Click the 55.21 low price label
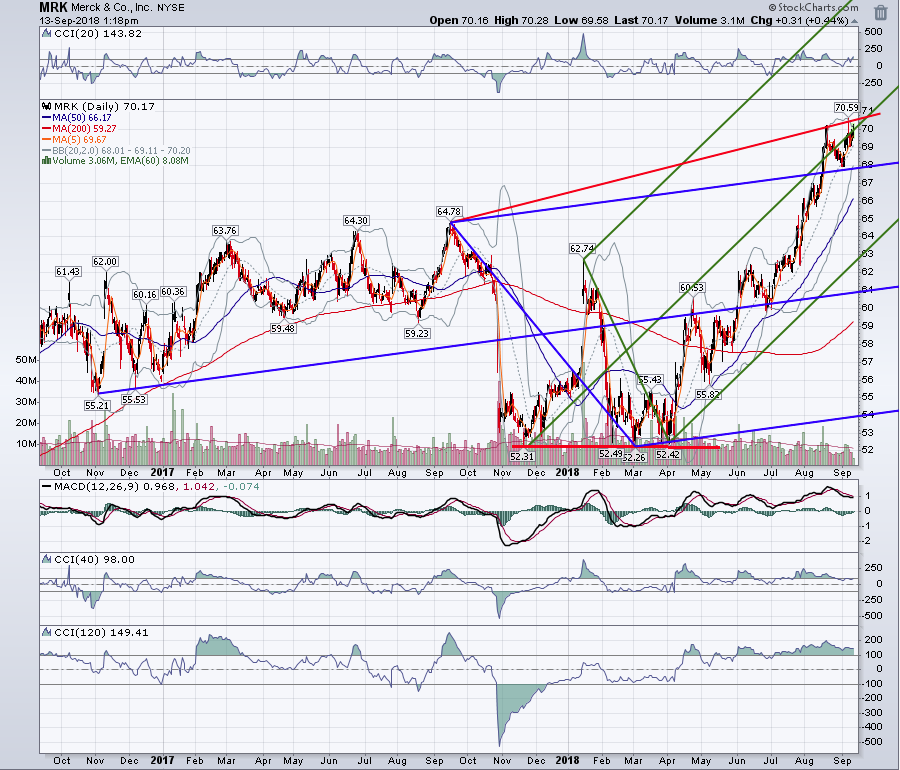Viewport: 900px width, 770px height. click(96, 405)
